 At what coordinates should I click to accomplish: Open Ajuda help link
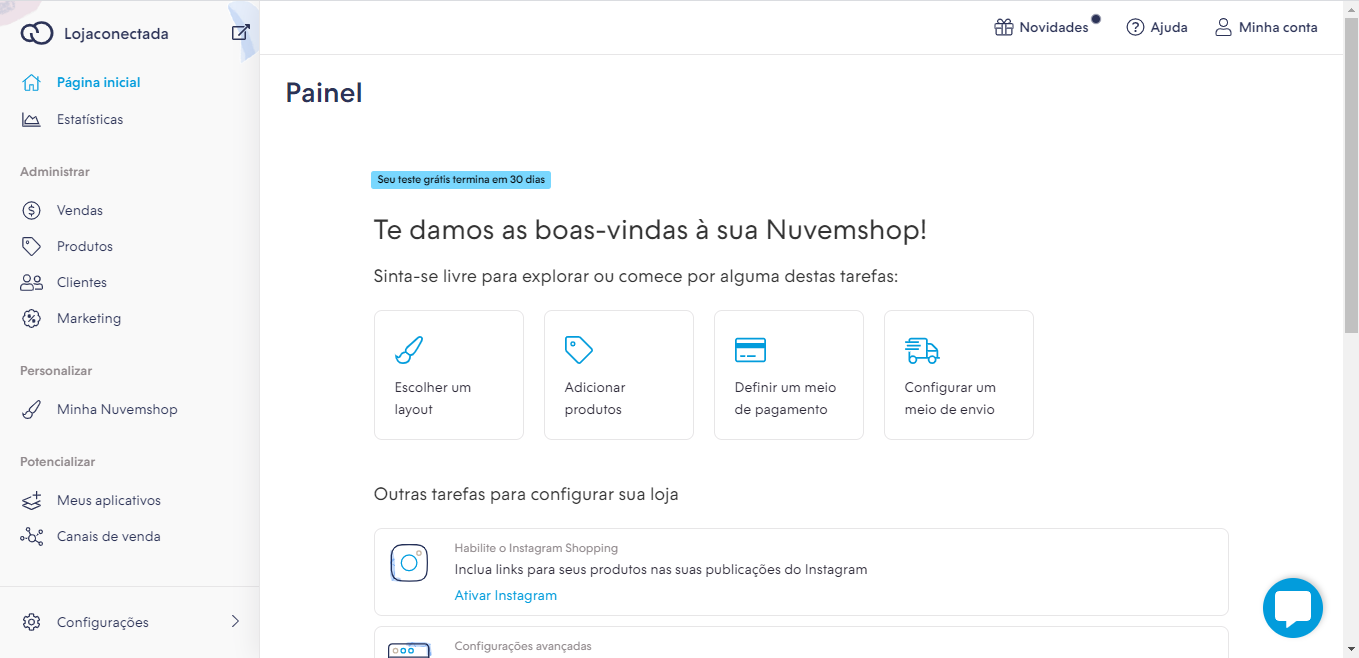tap(1169, 28)
